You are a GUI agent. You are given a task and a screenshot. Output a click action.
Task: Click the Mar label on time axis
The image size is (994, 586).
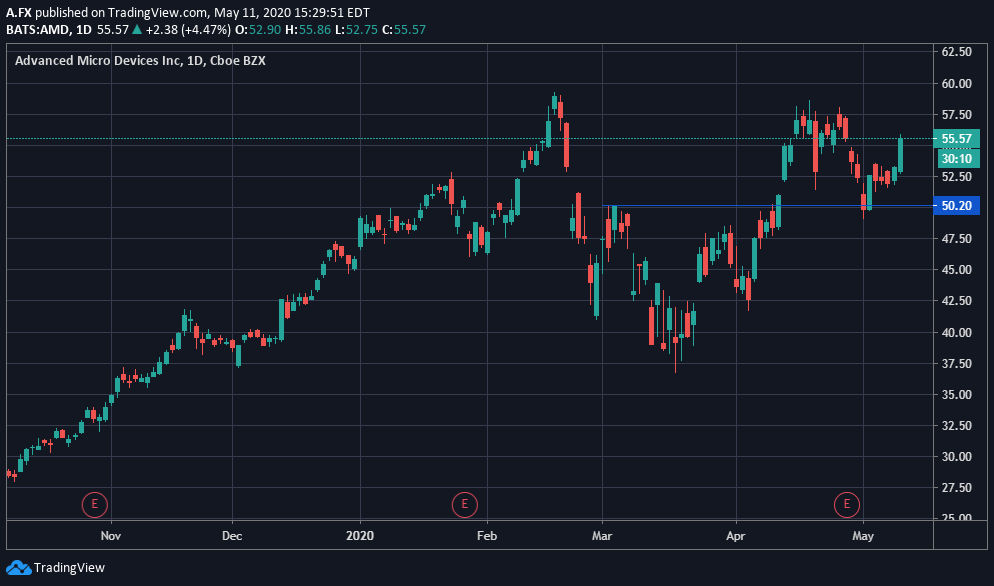click(602, 536)
